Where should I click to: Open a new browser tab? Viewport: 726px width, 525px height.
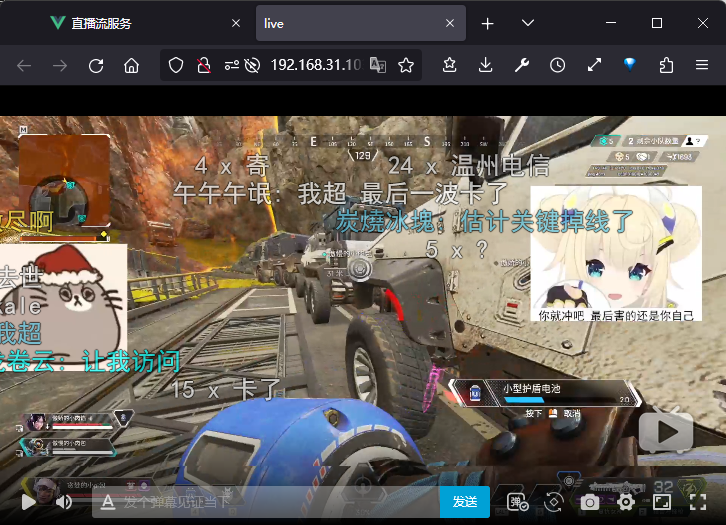point(487,23)
